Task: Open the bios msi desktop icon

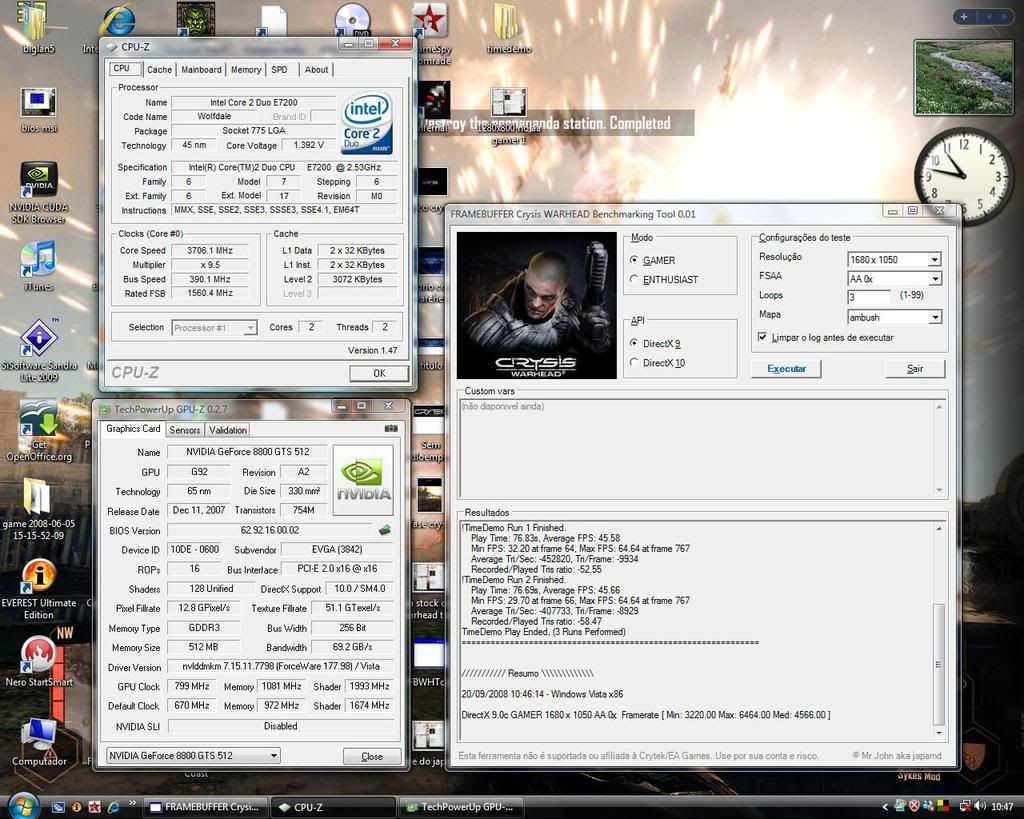Action: point(39,109)
